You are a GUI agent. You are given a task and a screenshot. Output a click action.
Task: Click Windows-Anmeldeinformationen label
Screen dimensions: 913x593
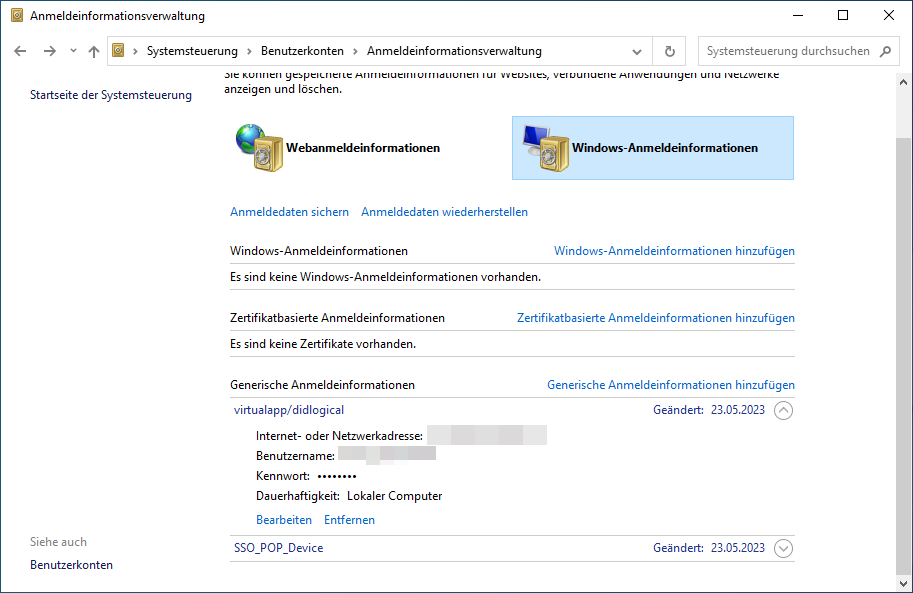665,148
